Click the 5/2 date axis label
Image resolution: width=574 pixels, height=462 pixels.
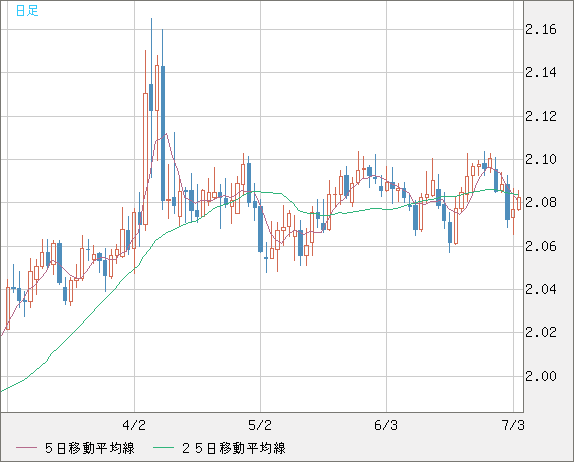pos(260,425)
